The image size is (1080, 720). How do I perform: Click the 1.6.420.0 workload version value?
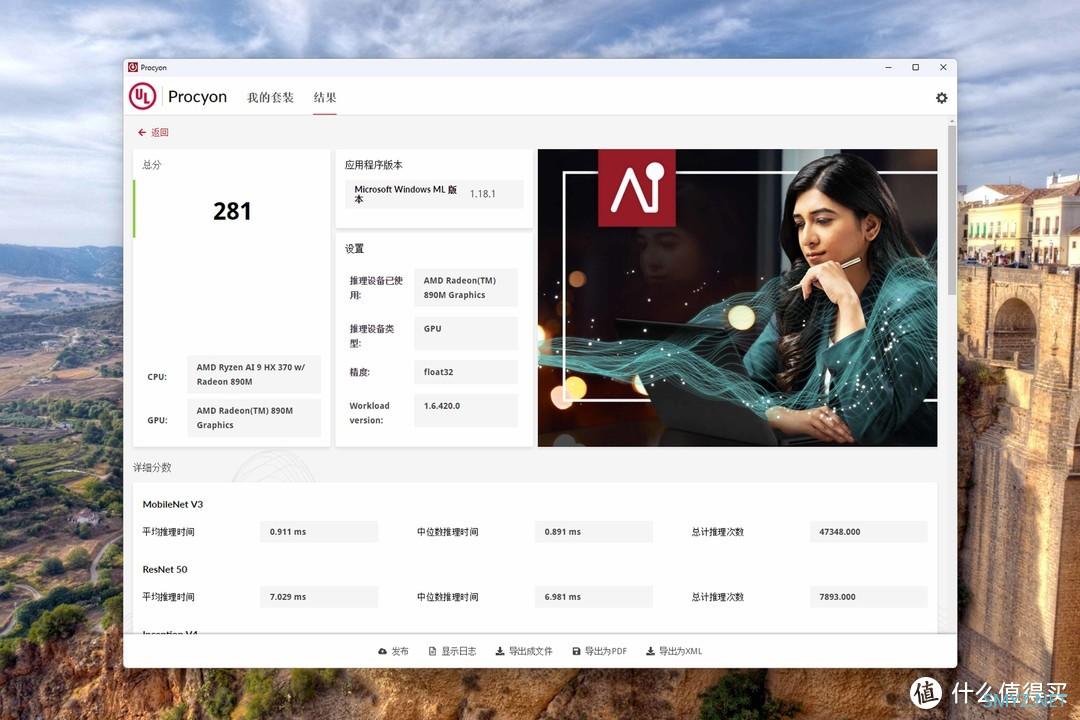click(466, 411)
